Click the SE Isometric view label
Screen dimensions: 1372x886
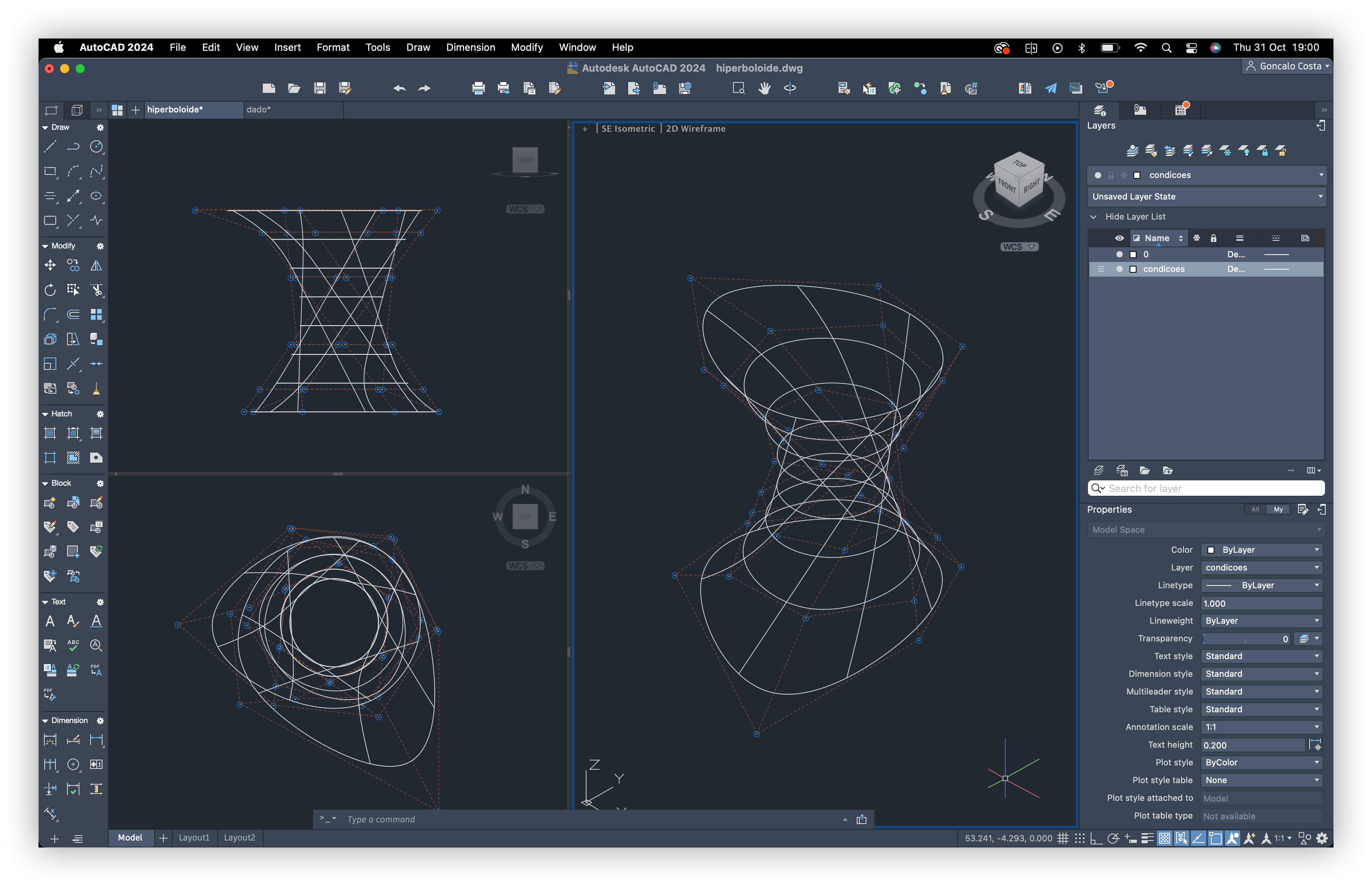pos(628,129)
